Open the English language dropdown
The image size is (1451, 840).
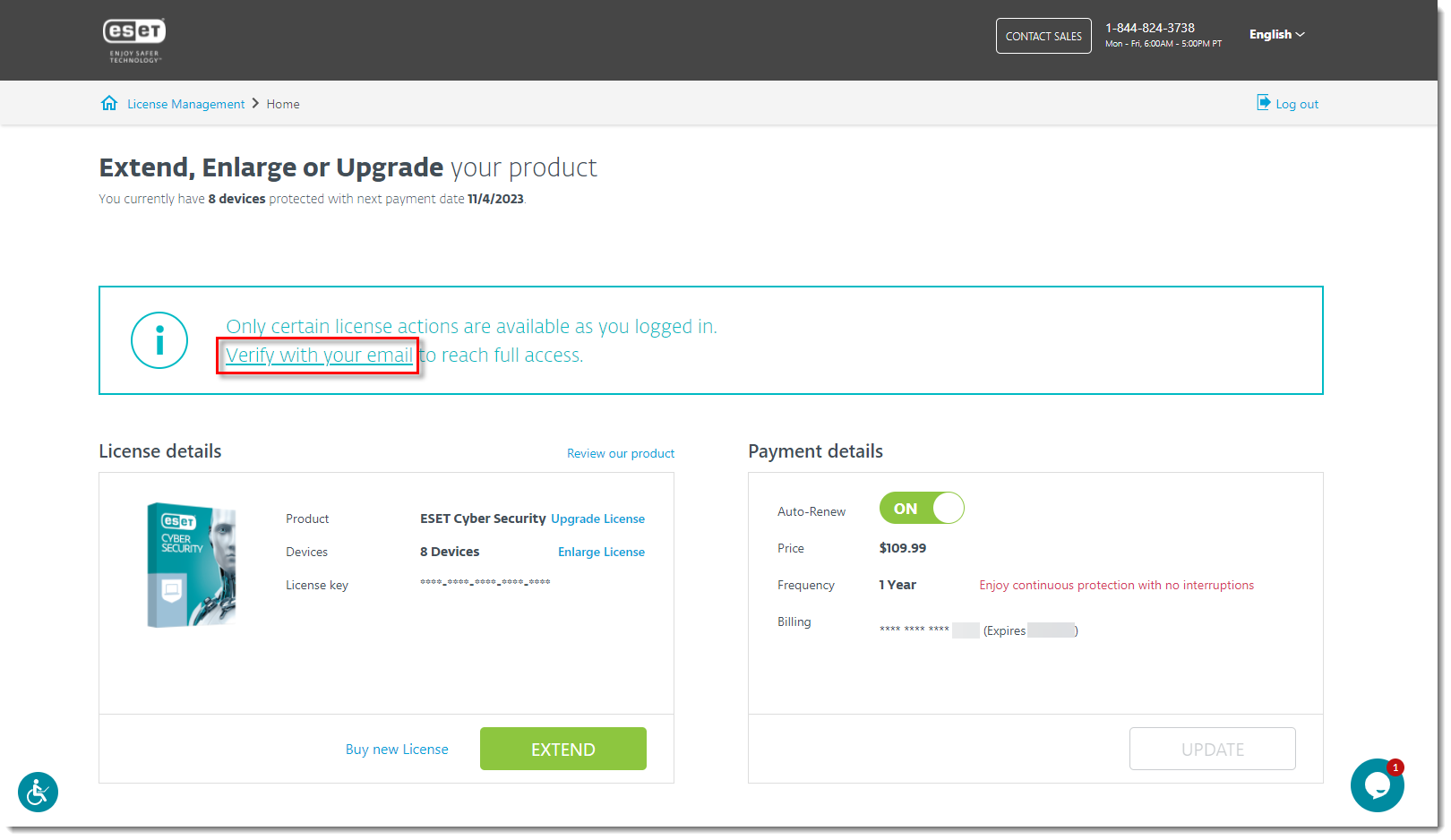point(1277,34)
